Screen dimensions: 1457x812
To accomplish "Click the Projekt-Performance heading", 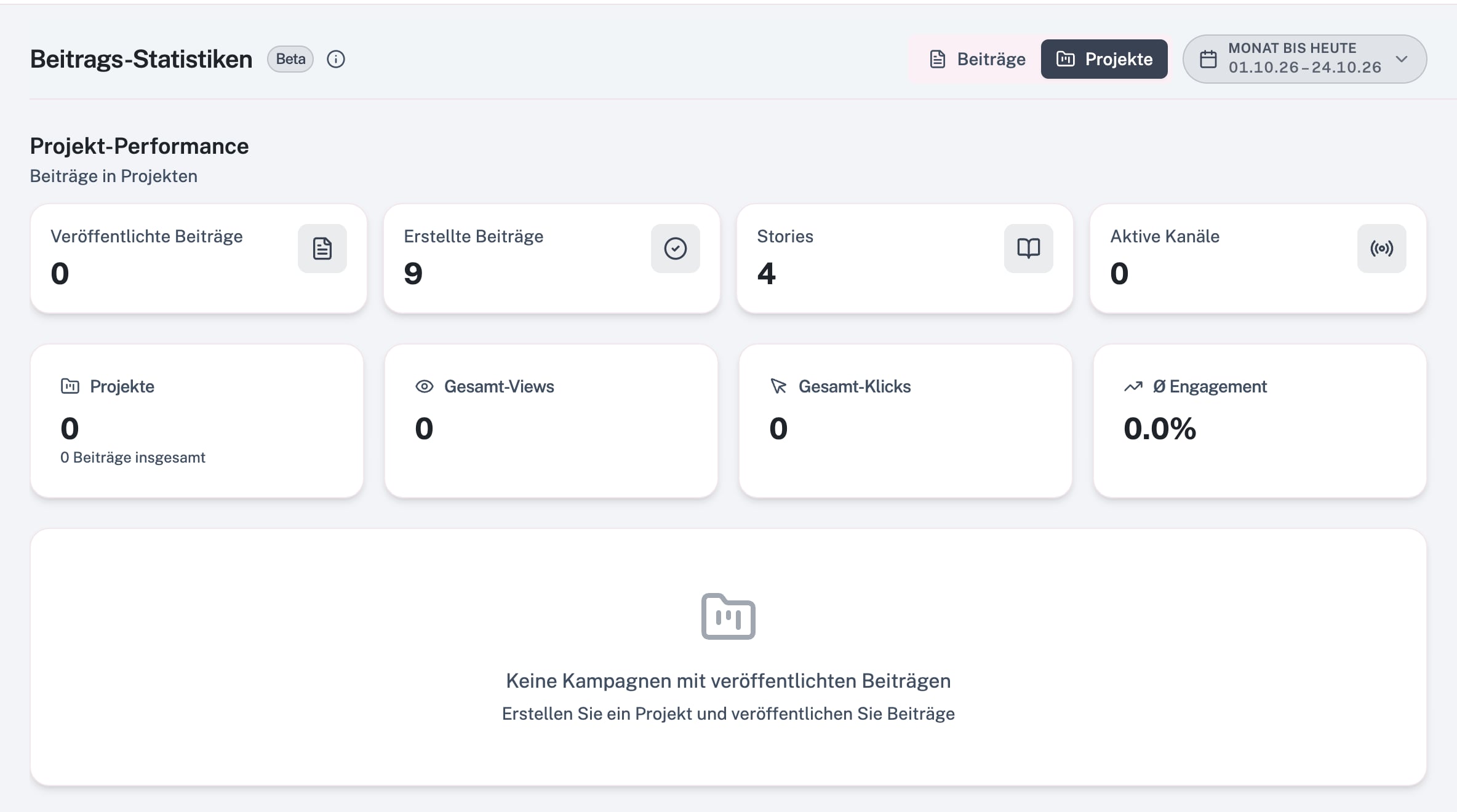I will pyautogui.click(x=140, y=146).
